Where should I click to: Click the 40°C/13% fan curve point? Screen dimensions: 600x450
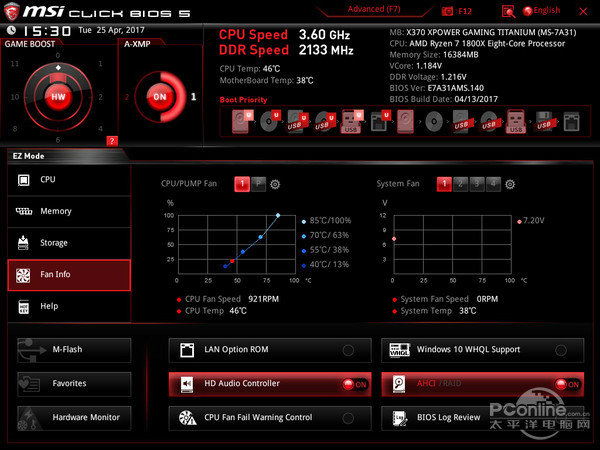(x=225, y=266)
